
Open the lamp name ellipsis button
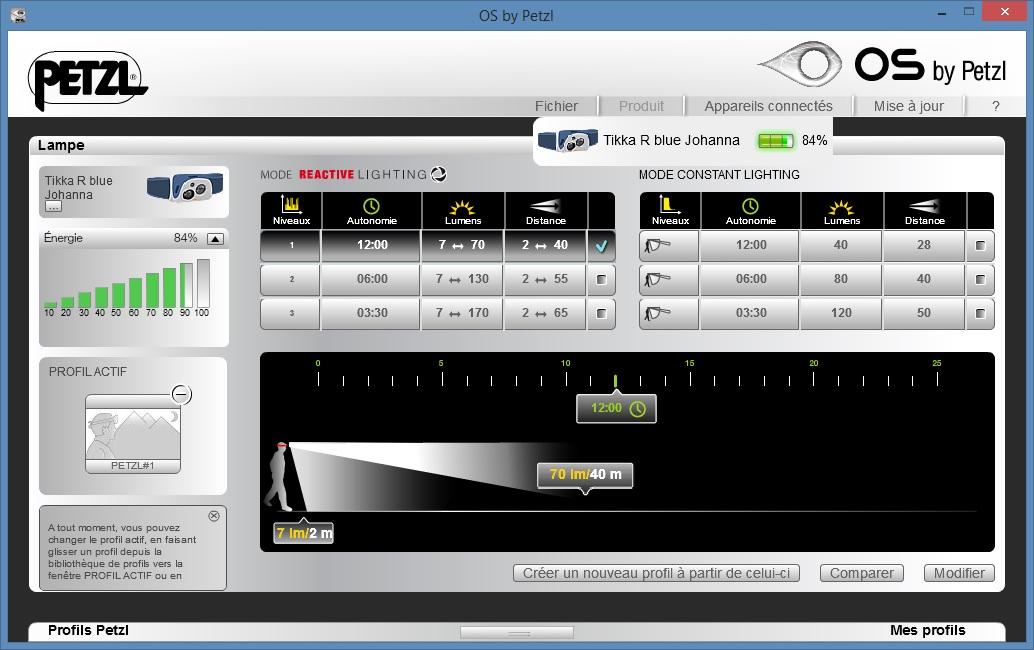pos(53,206)
